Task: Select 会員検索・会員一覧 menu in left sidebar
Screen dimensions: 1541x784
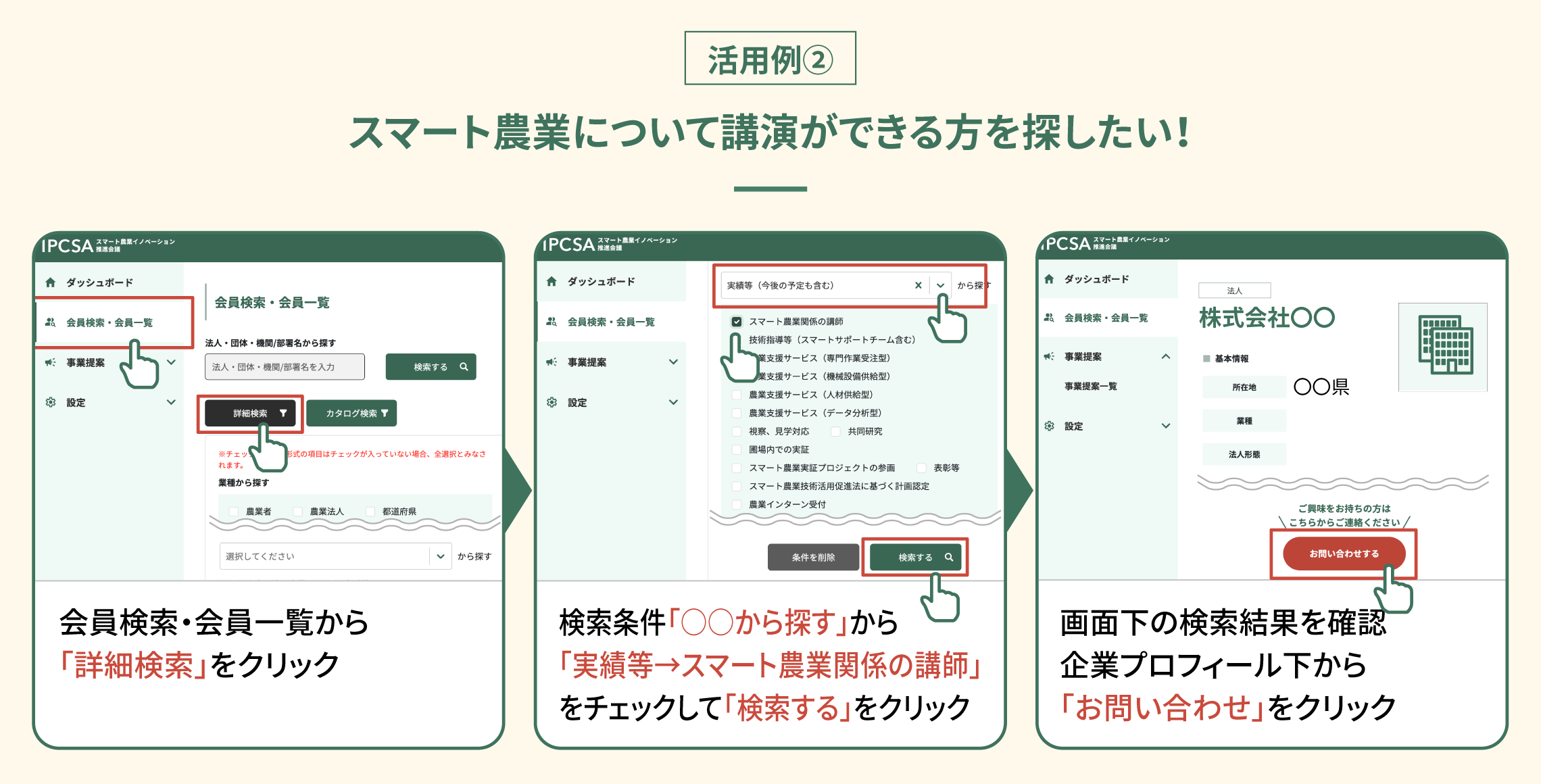Action: click(109, 322)
